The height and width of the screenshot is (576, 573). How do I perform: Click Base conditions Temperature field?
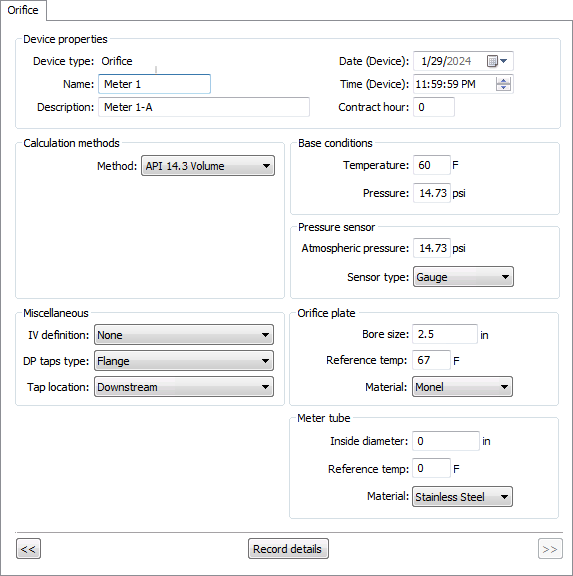click(x=432, y=165)
